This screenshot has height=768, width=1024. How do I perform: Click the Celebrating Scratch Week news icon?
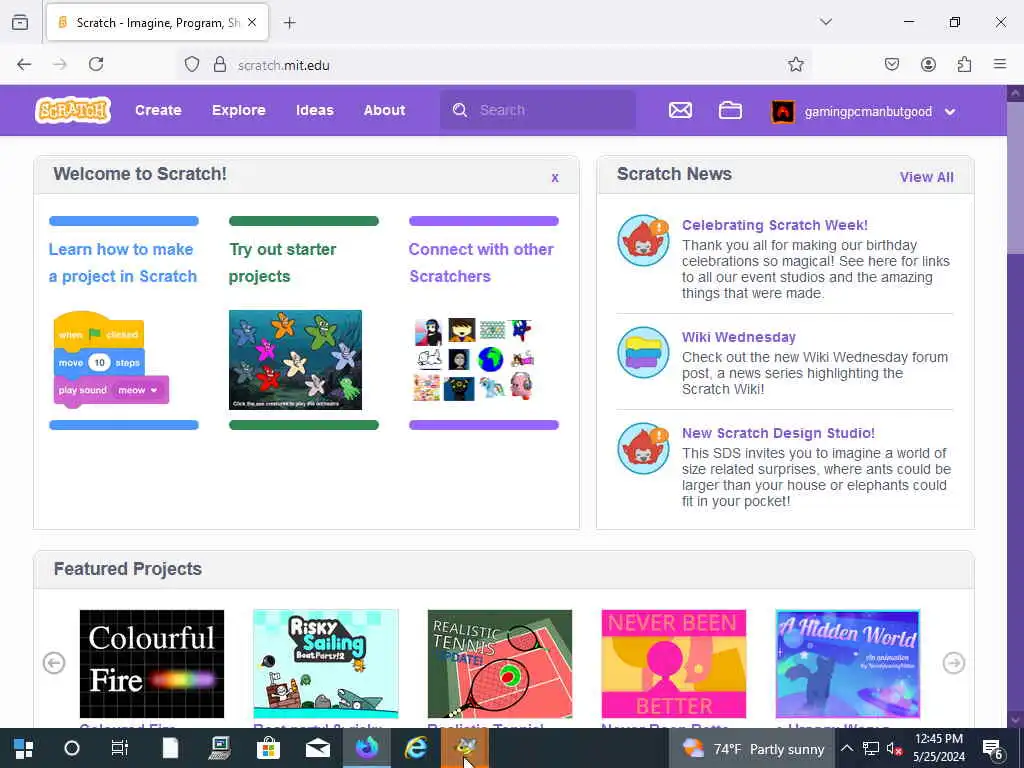(643, 240)
